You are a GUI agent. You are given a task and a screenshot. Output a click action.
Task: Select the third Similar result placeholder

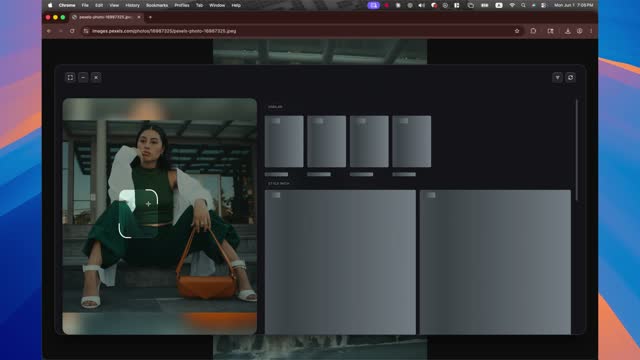click(x=369, y=141)
